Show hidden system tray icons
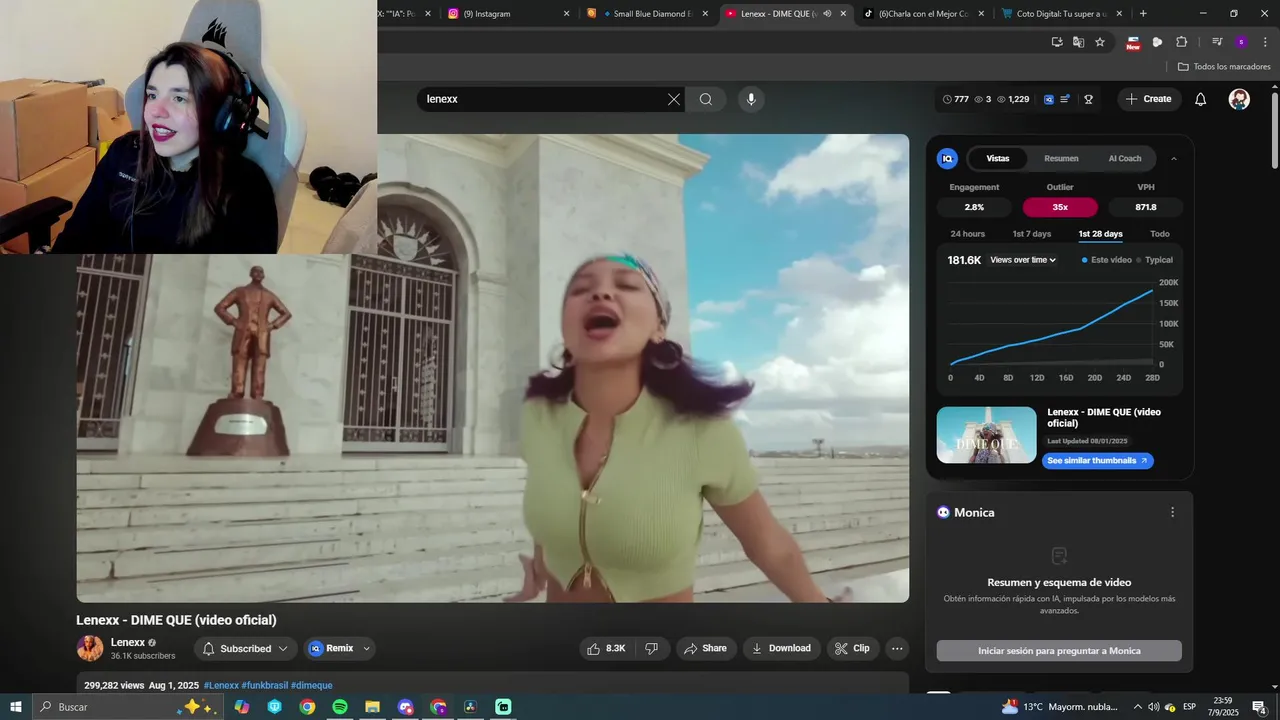The width and height of the screenshot is (1280, 720). tap(1137, 707)
